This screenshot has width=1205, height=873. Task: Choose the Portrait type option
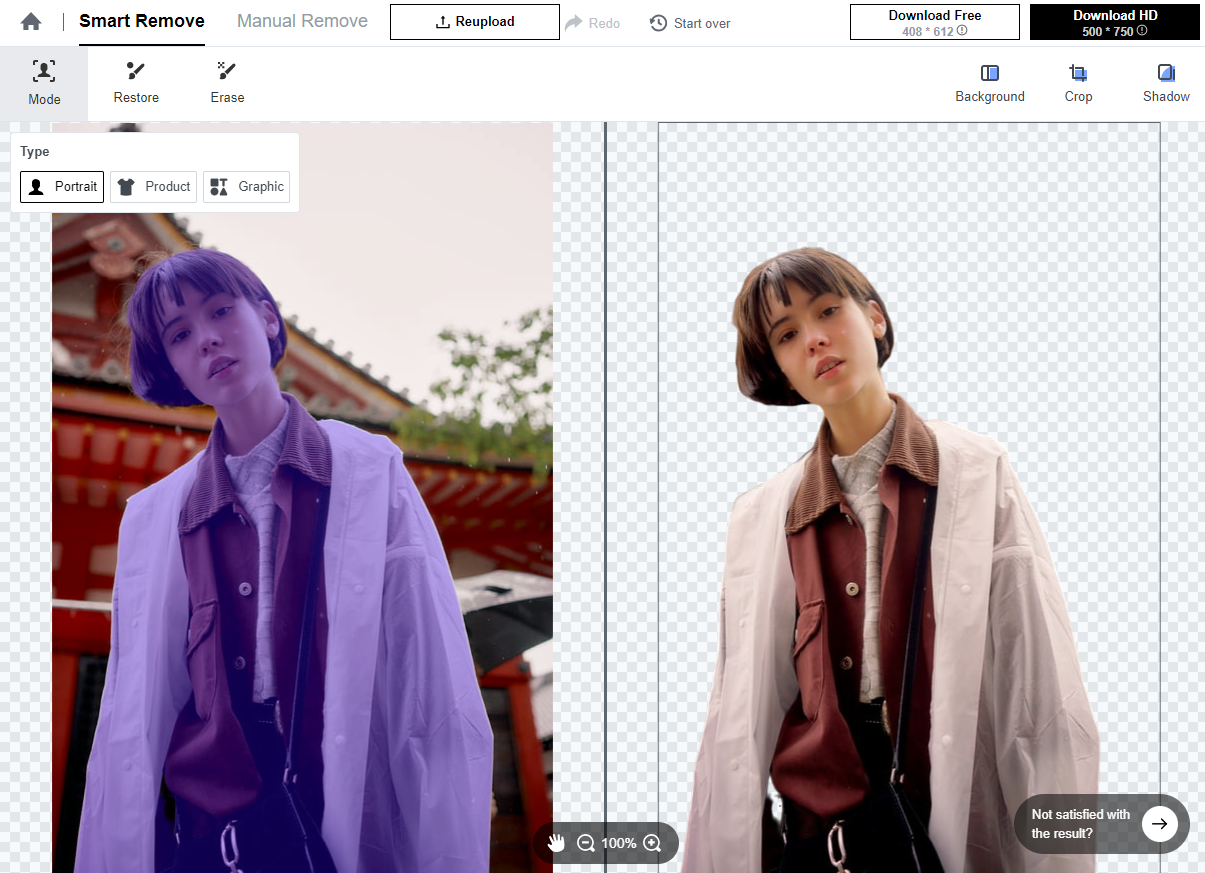click(62, 187)
